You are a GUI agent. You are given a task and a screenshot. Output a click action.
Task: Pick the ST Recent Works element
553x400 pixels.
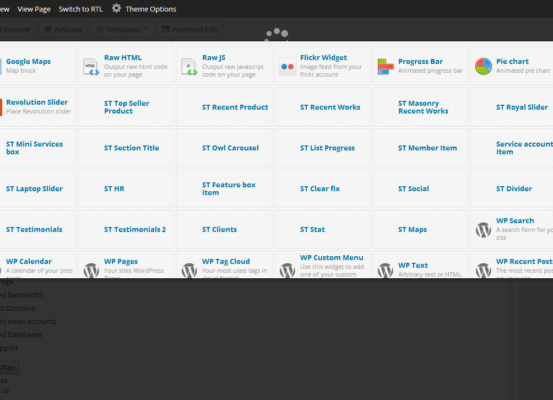322,107
